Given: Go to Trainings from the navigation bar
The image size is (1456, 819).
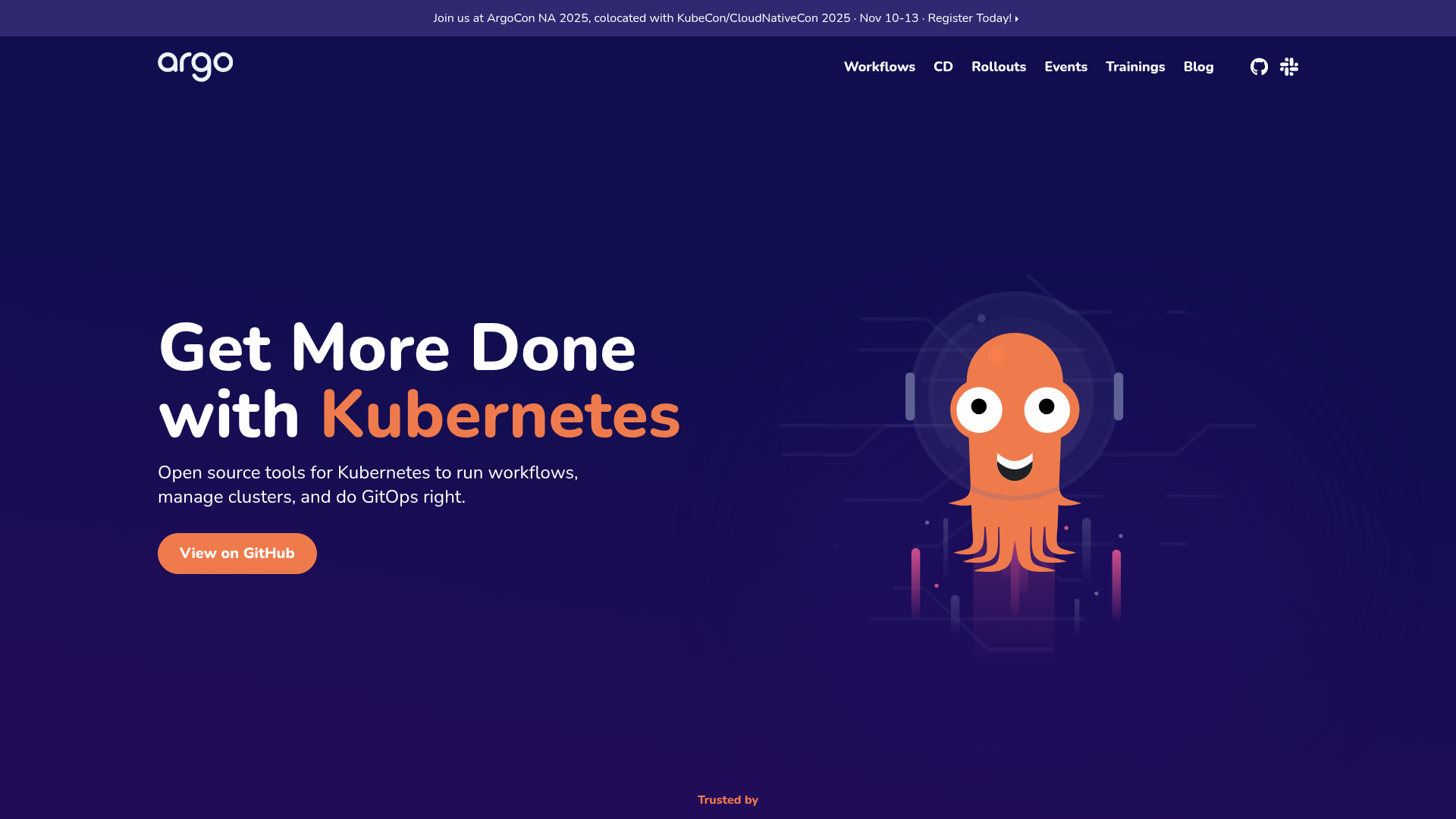Looking at the screenshot, I should (x=1135, y=67).
